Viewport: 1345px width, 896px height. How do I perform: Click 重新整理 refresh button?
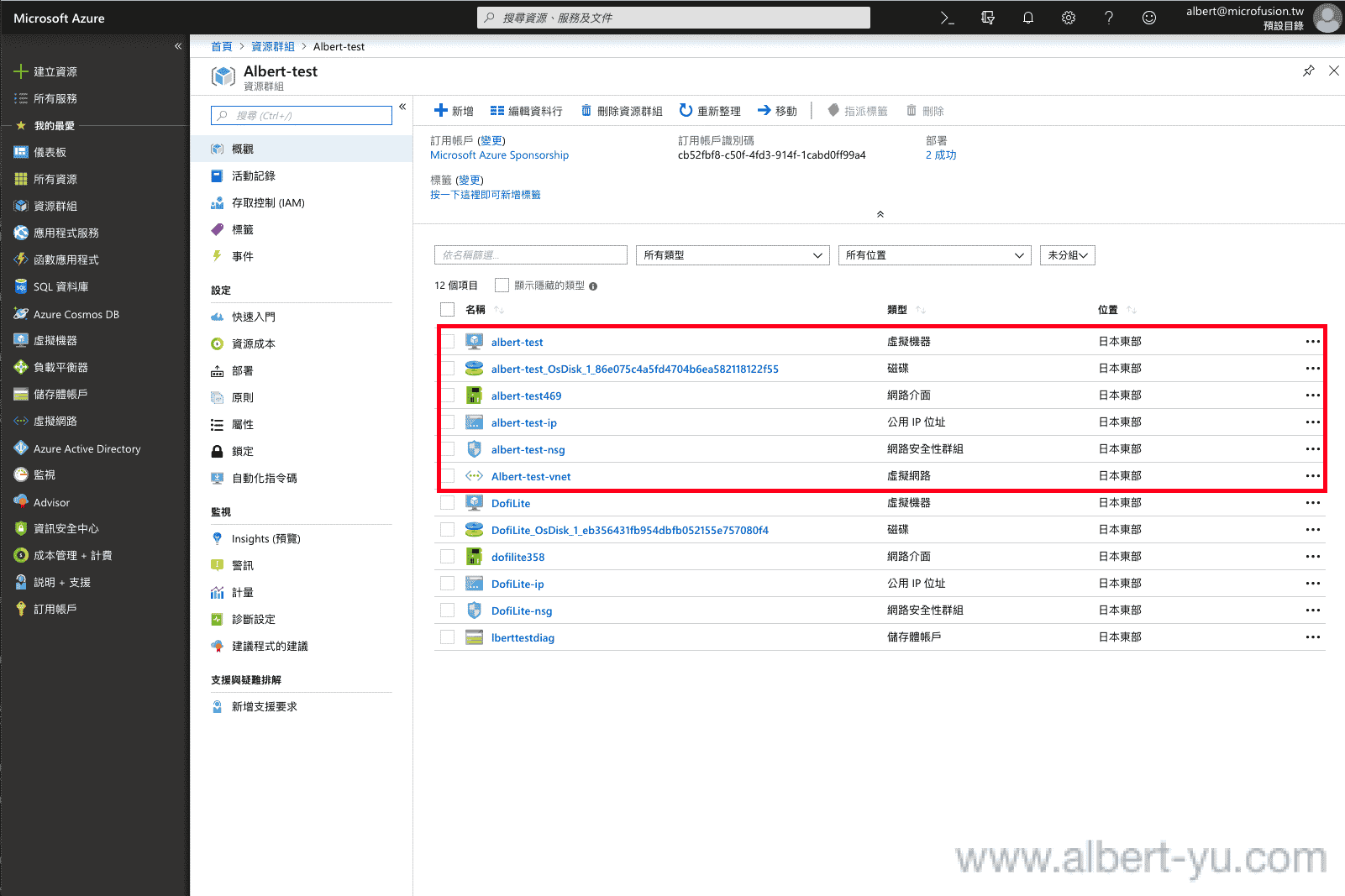710,111
